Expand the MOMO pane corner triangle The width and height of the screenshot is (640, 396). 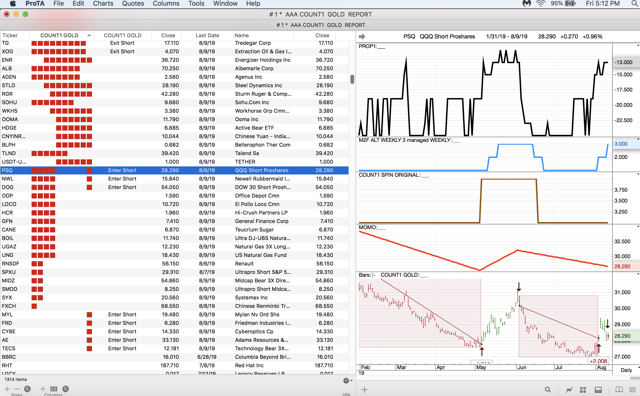coord(638,226)
